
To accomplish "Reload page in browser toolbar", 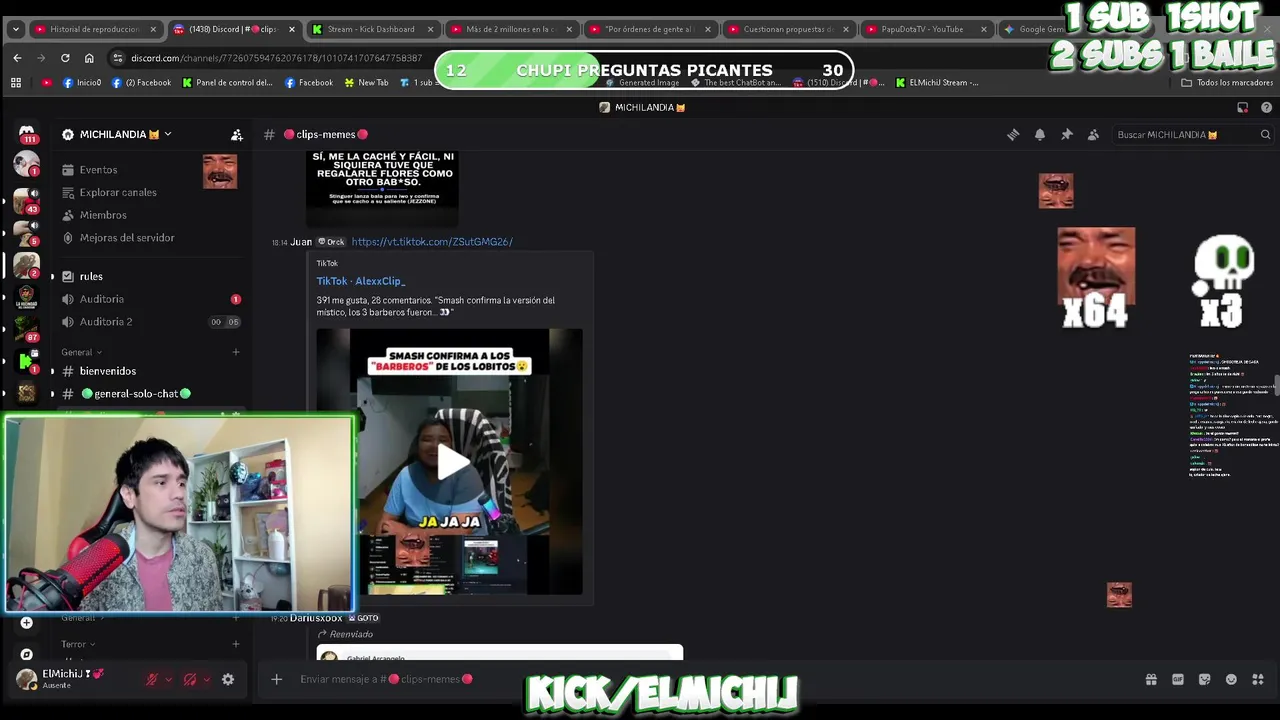I will [65, 58].
